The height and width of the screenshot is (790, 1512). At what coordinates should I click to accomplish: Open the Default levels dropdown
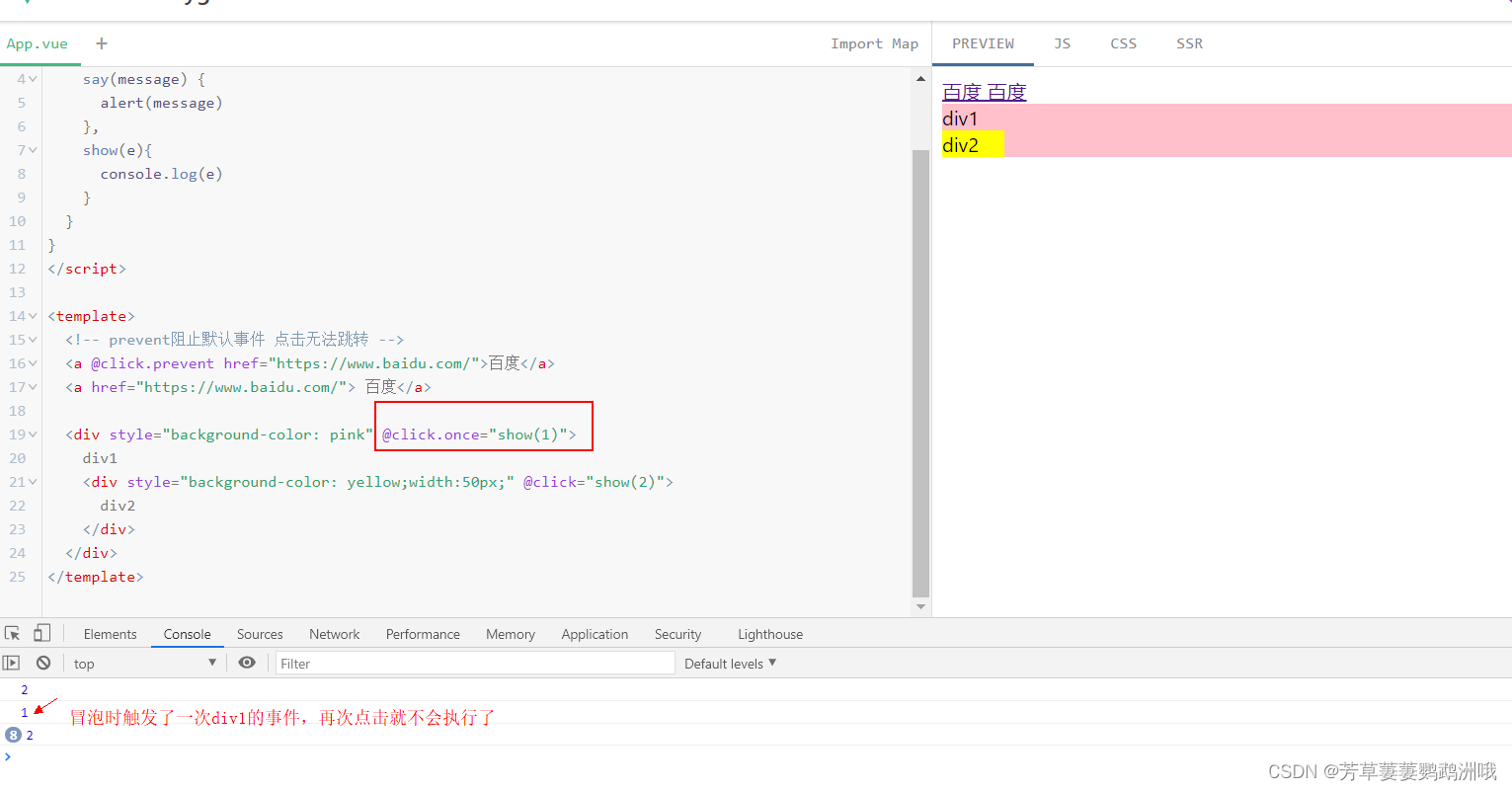point(730,664)
